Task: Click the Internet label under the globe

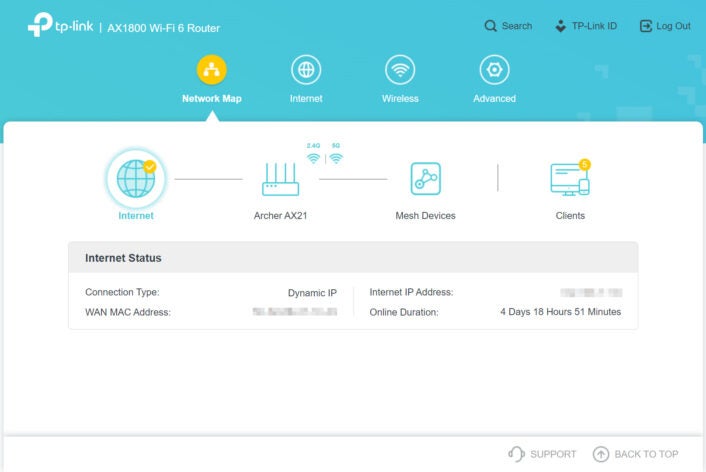Action: pos(136,216)
